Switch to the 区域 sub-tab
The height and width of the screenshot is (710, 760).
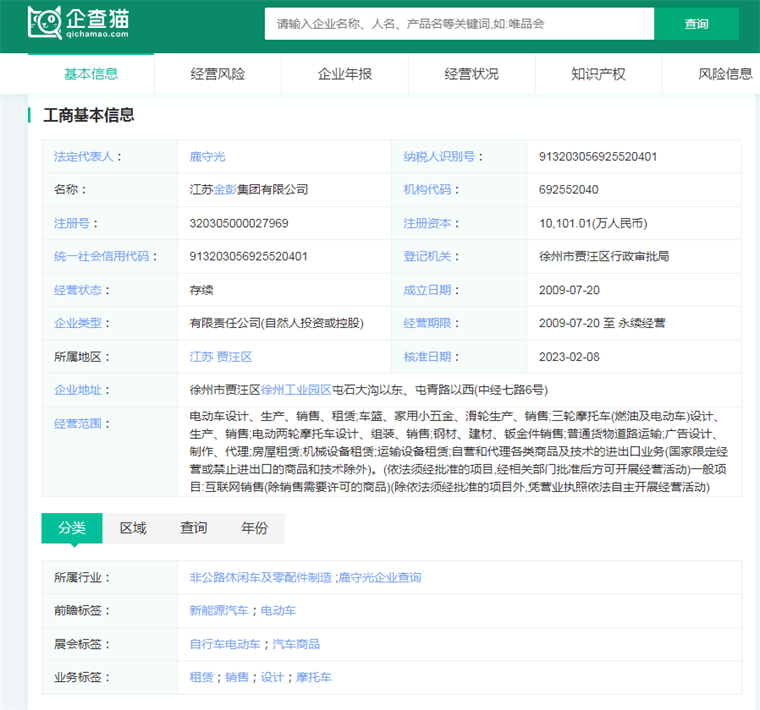(133, 528)
